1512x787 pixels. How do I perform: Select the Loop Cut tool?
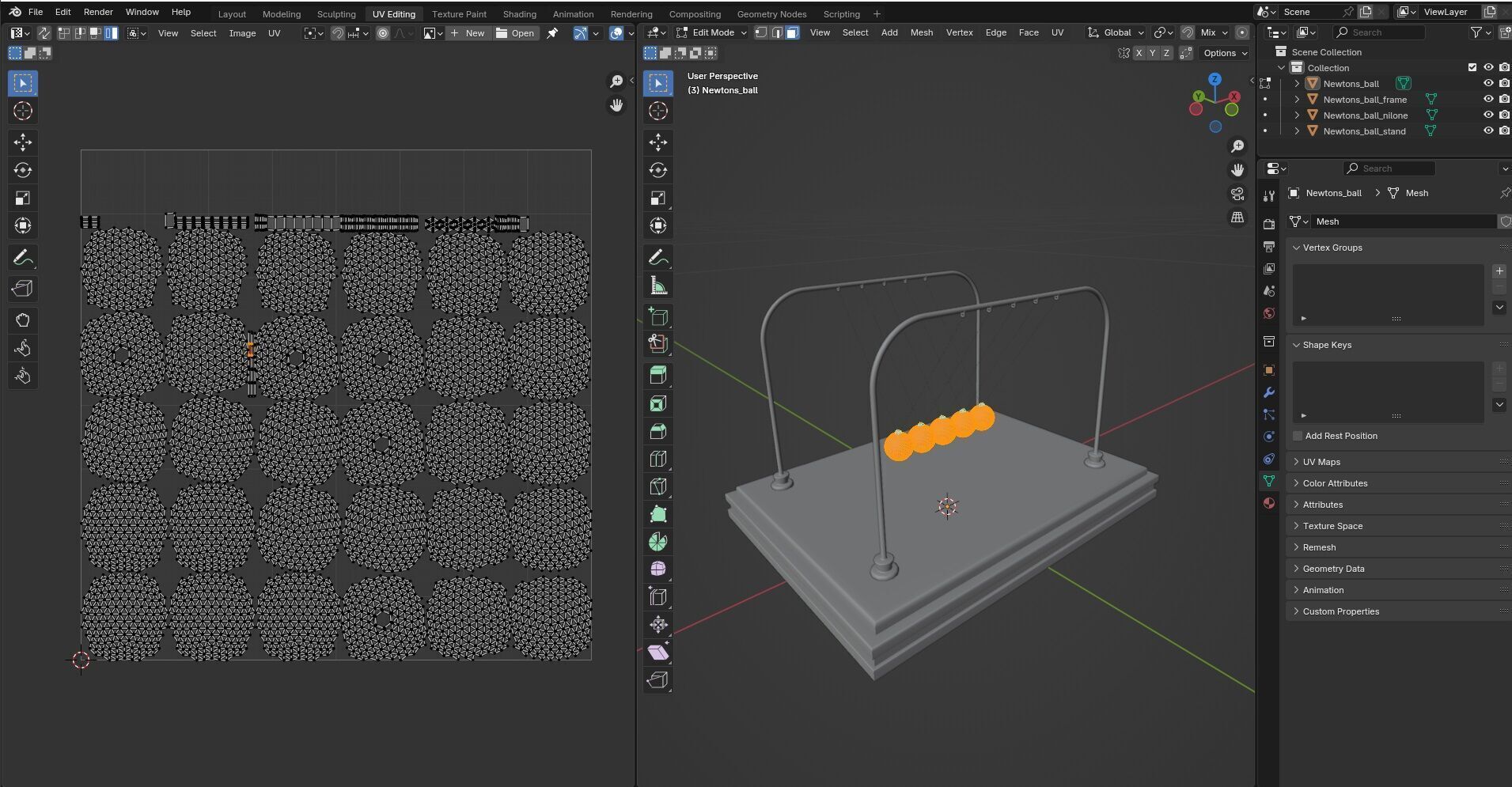[x=658, y=459]
